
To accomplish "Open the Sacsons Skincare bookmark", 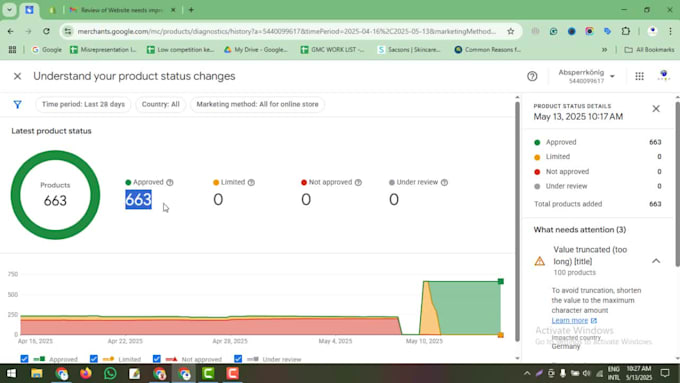I will click(409, 50).
